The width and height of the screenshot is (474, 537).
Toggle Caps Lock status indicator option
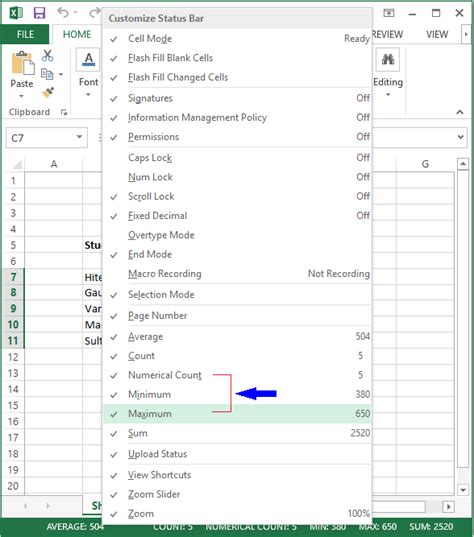(237, 158)
